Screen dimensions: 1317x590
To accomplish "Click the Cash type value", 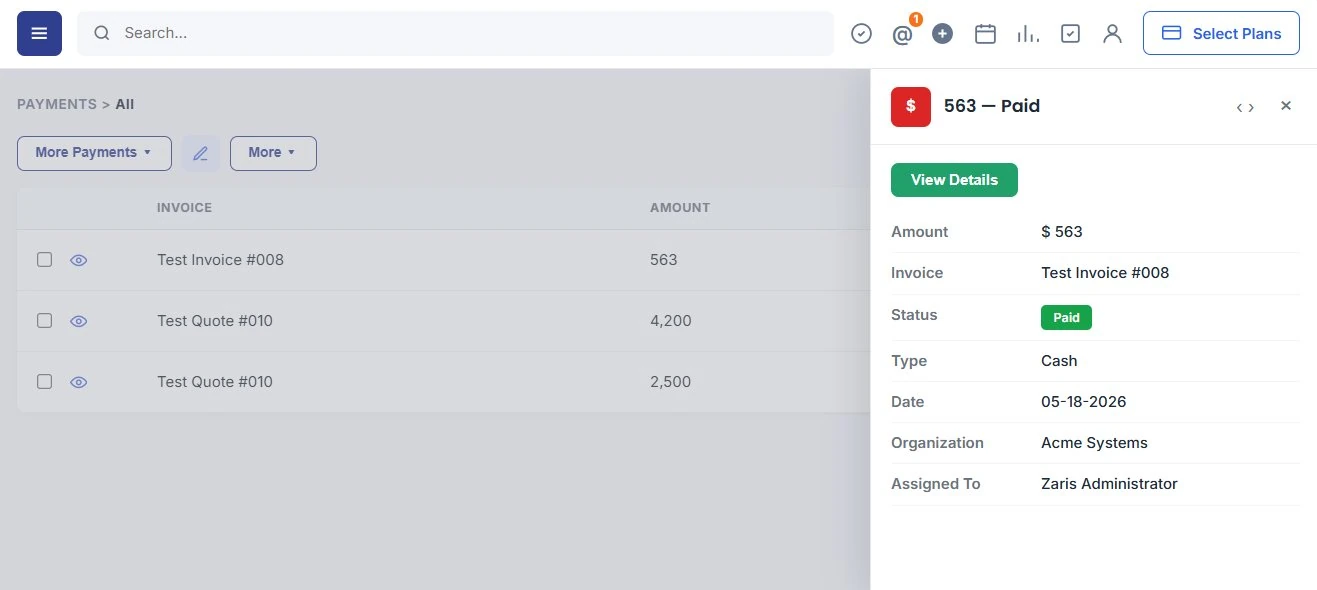I will click(1059, 361).
